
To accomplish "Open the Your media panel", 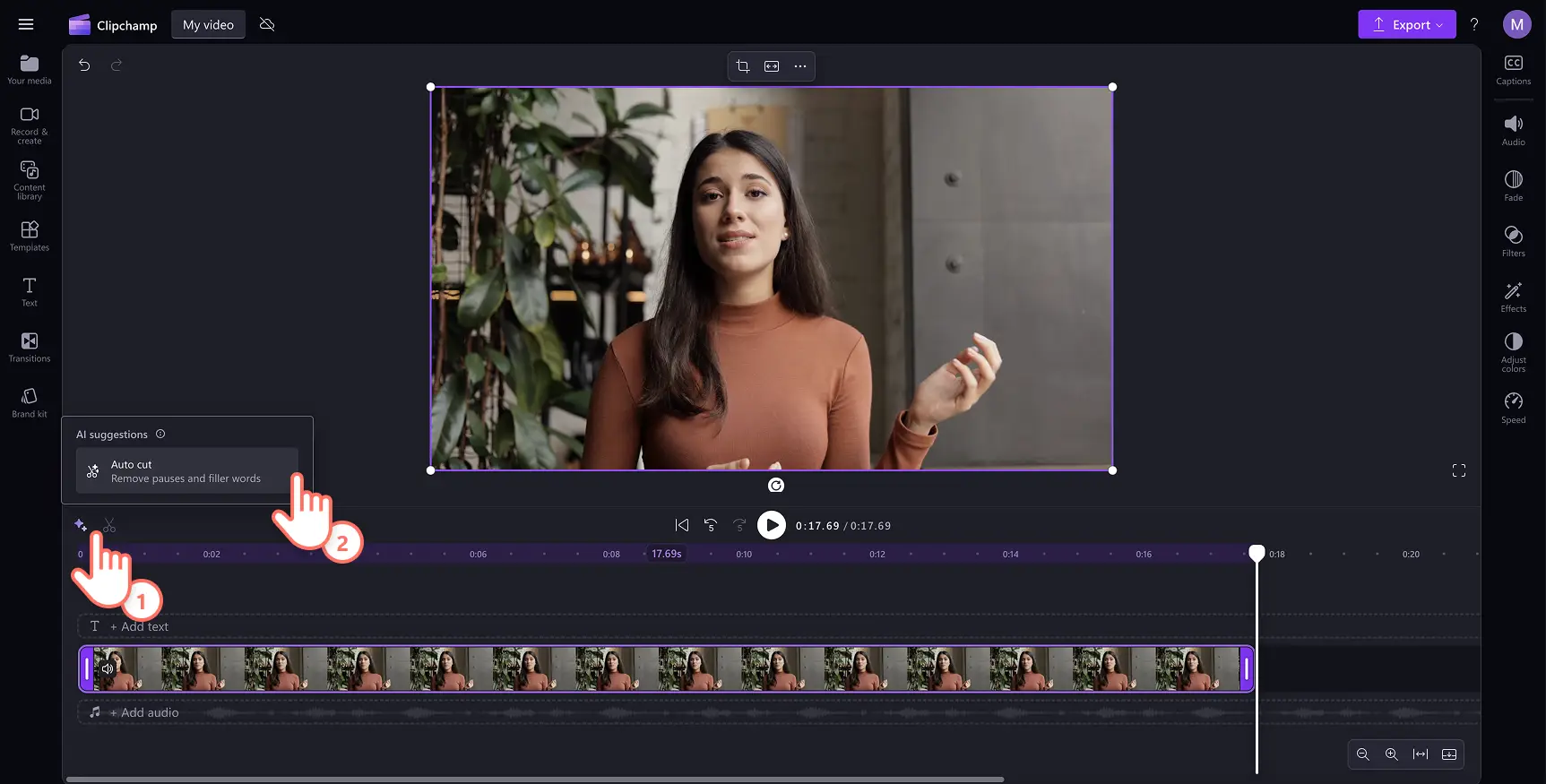I will point(29,69).
